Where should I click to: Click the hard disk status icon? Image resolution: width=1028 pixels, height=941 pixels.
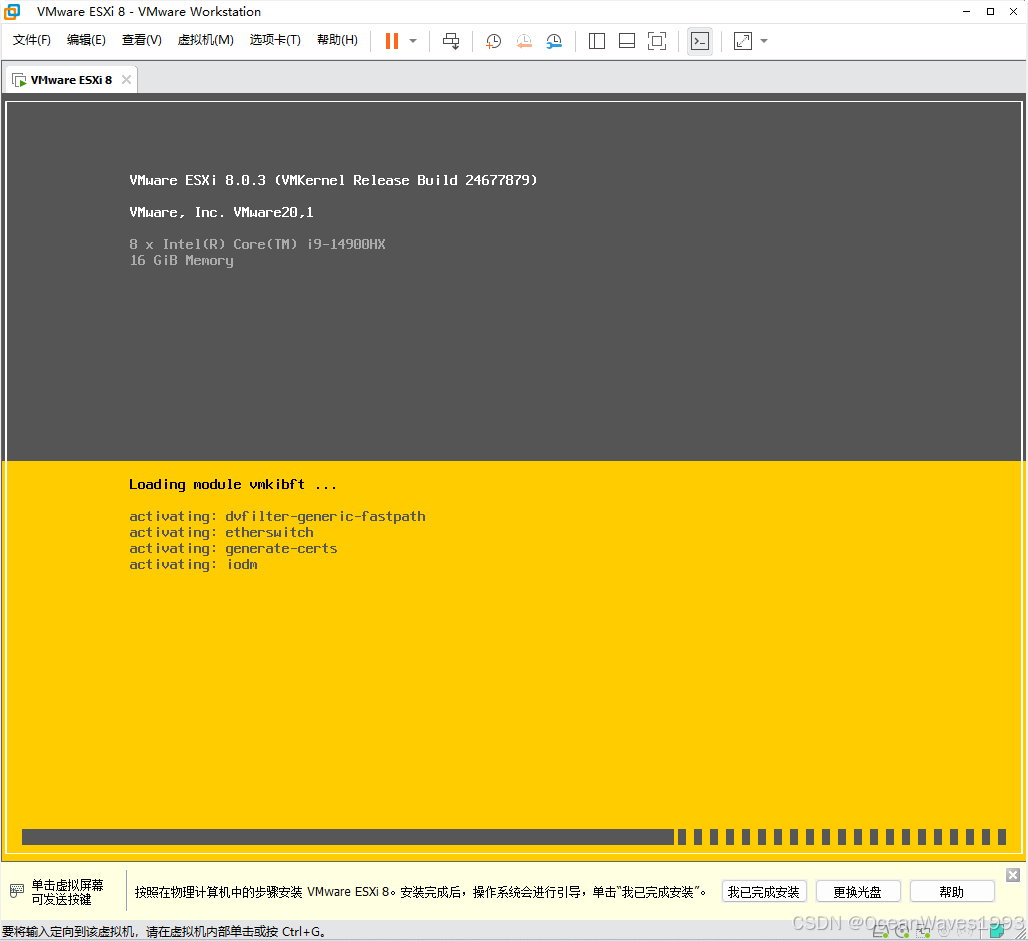coord(880,931)
